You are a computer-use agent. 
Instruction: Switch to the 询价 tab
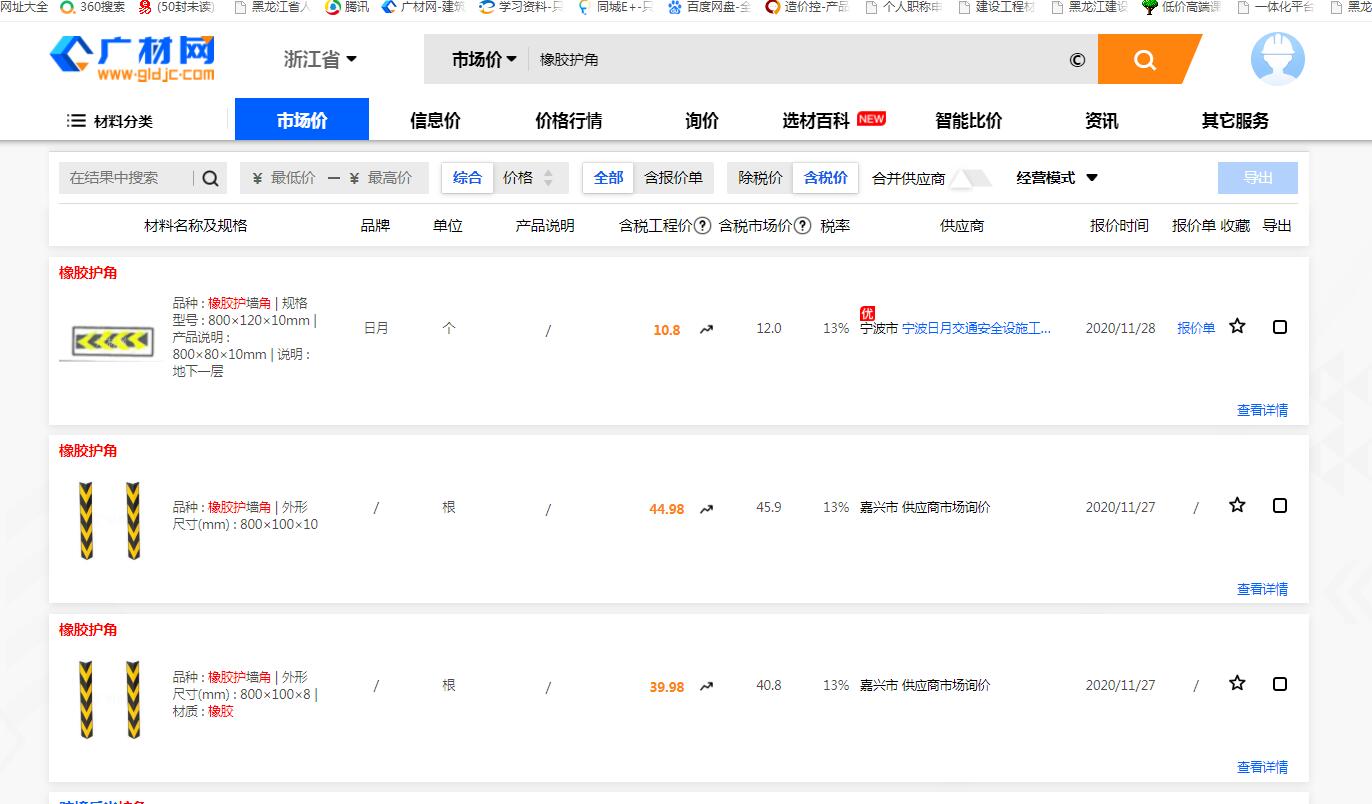point(702,121)
